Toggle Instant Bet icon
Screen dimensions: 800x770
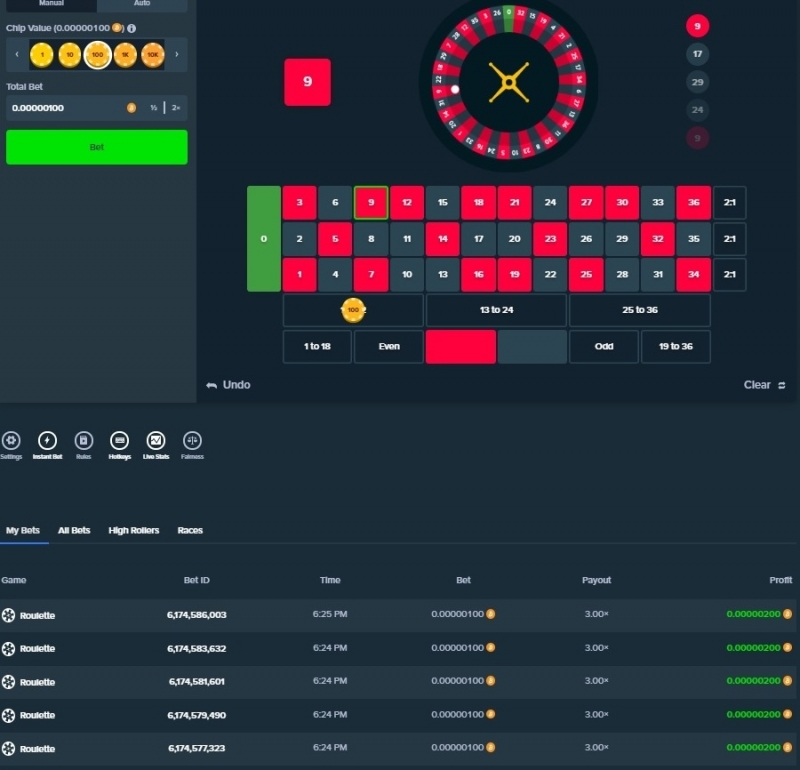click(47, 440)
